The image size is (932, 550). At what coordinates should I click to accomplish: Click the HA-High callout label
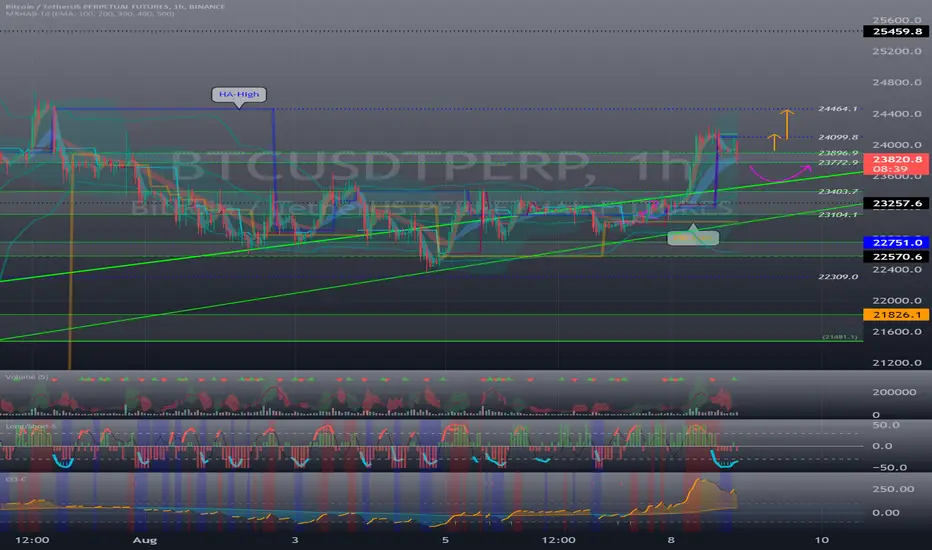pos(239,94)
